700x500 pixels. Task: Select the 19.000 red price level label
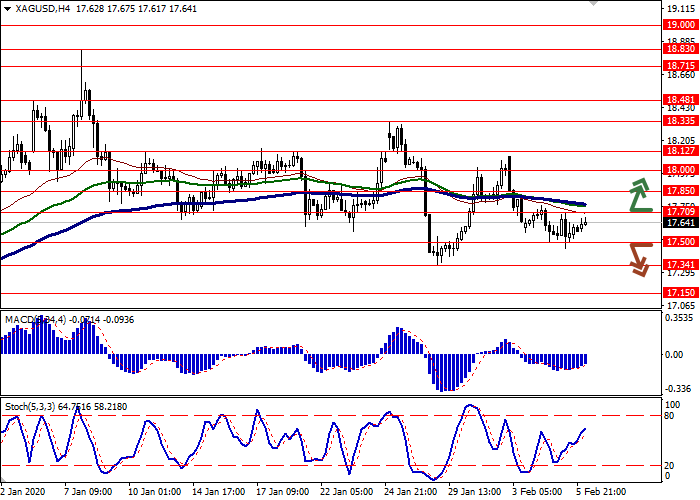680,26
